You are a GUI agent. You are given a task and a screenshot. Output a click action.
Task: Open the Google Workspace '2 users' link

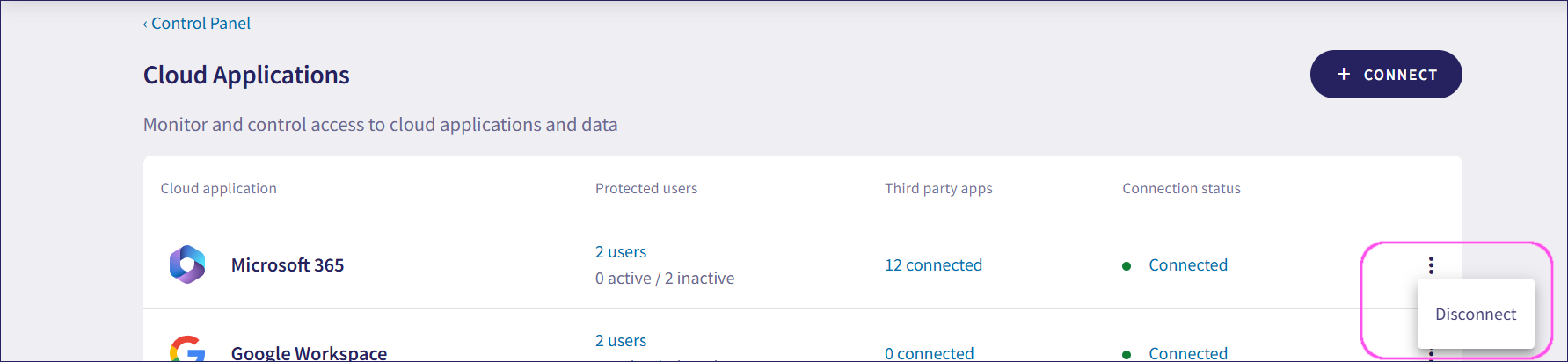click(x=620, y=341)
